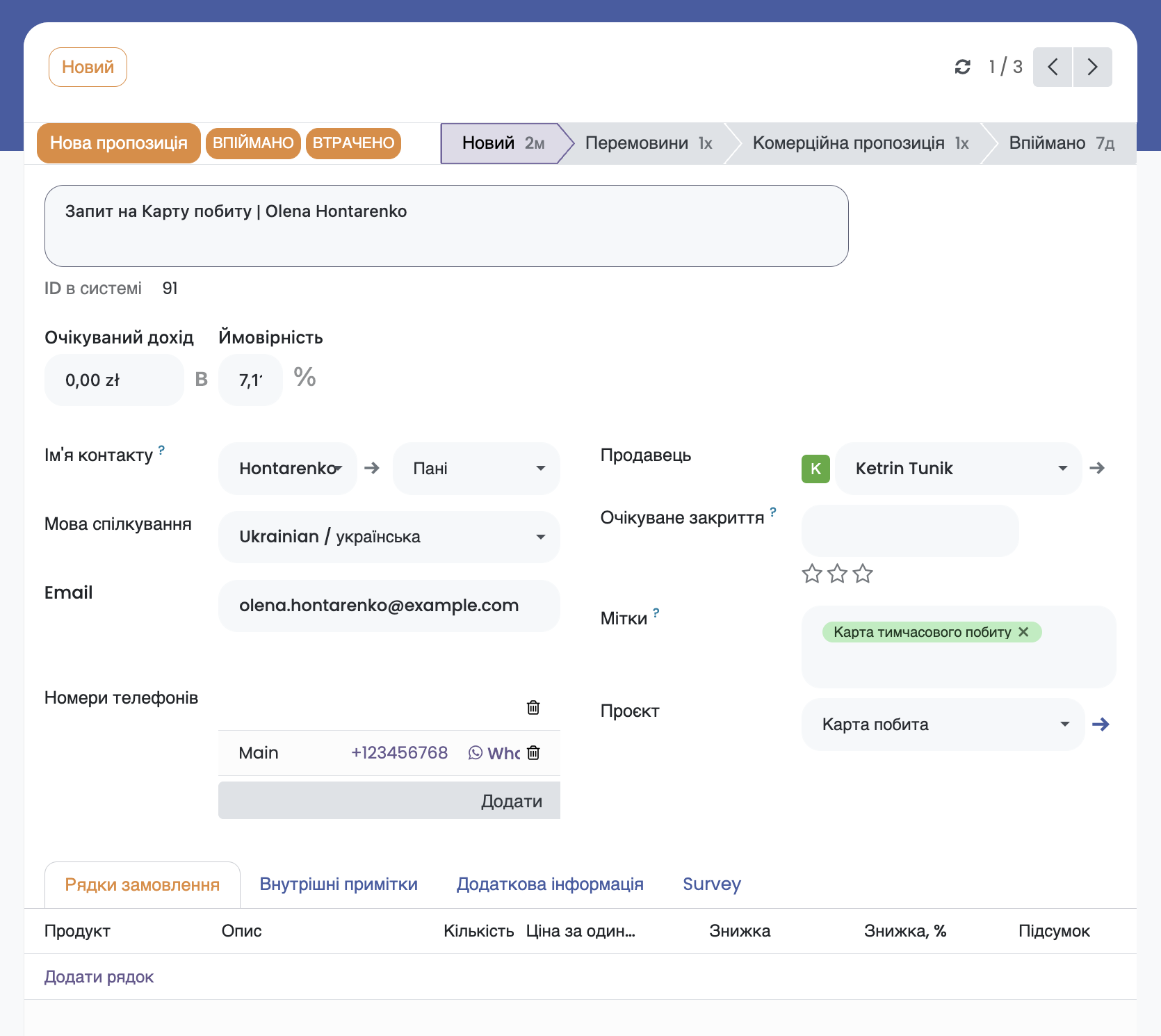Remove the Карта тимчасового побиту tag
This screenshot has width=1161, height=1036.
[x=1023, y=632]
